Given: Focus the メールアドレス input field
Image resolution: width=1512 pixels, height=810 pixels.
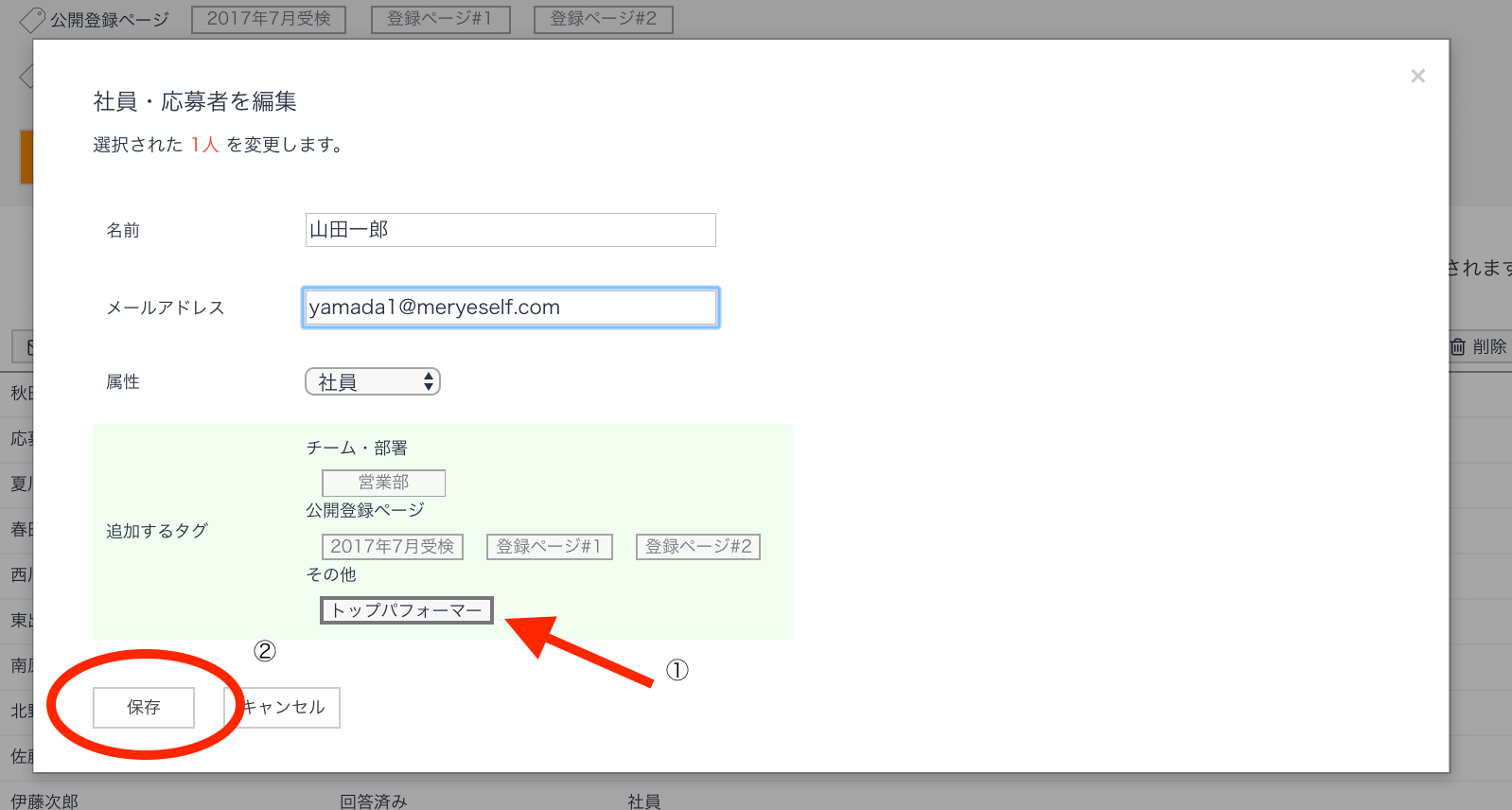Looking at the screenshot, I should 510,308.
